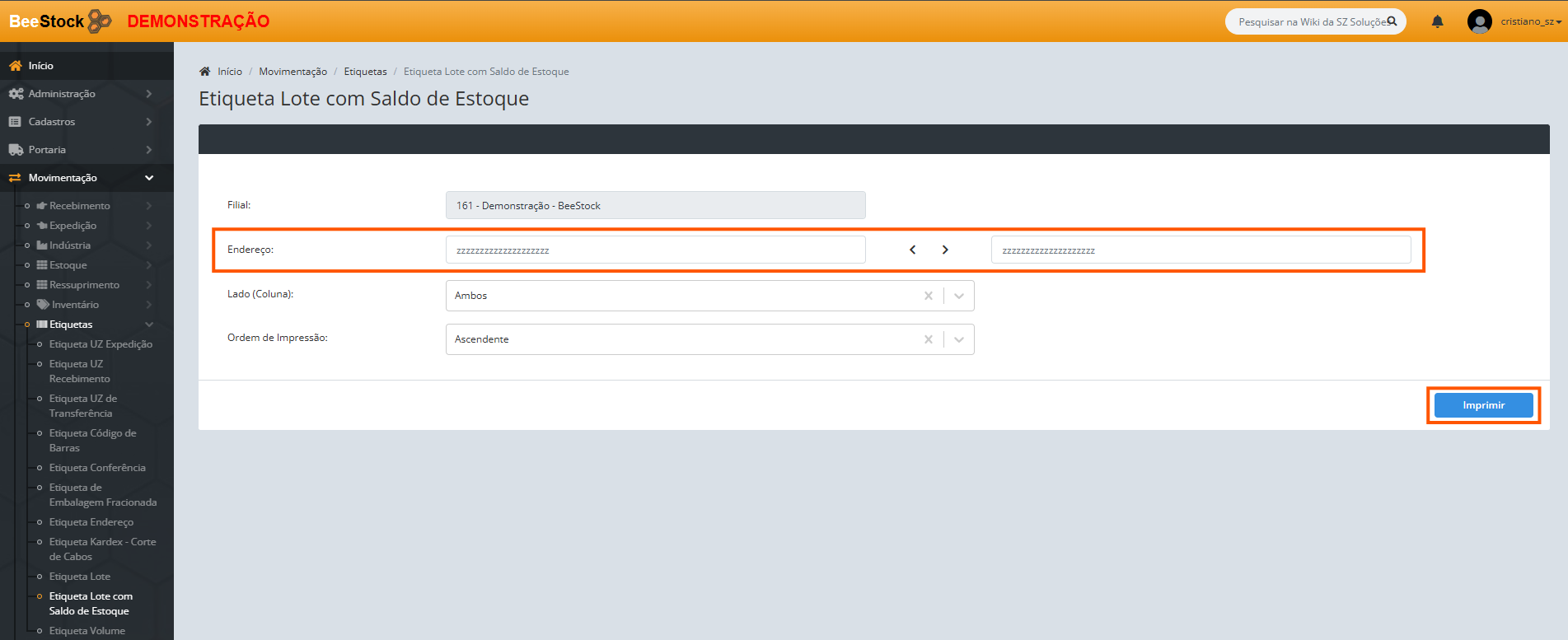Select Etiqueta UZ Expedição menu item

[101, 344]
